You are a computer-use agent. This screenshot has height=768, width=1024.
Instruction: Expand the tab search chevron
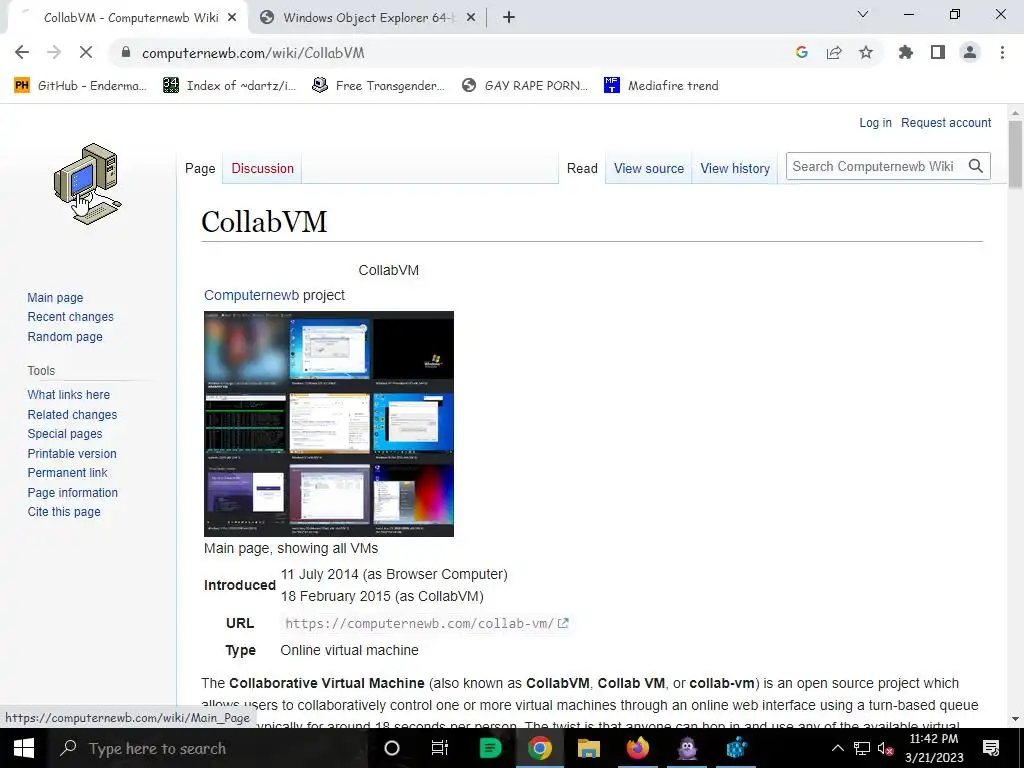[863, 14]
